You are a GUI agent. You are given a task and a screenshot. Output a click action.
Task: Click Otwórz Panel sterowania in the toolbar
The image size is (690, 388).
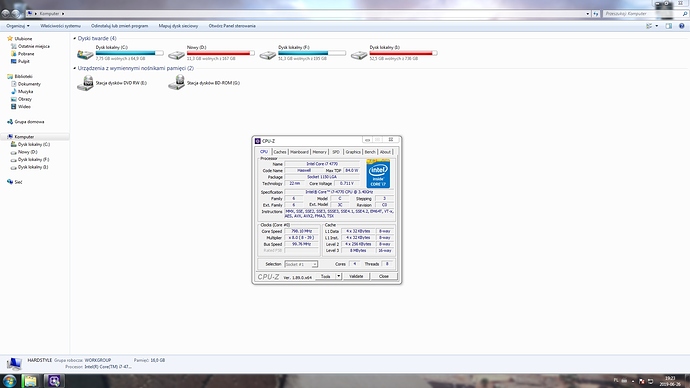232,26
